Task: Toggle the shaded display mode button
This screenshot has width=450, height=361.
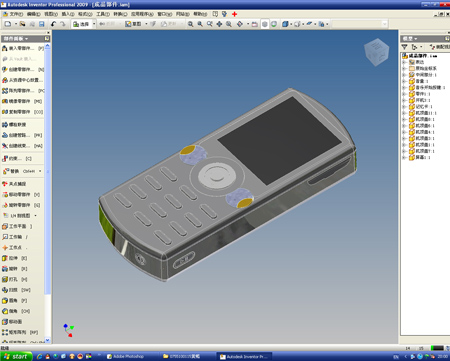Action: click(285, 24)
